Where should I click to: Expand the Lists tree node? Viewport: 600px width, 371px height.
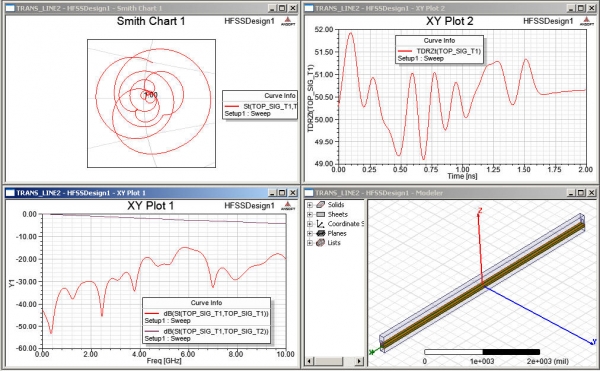coord(310,243)
